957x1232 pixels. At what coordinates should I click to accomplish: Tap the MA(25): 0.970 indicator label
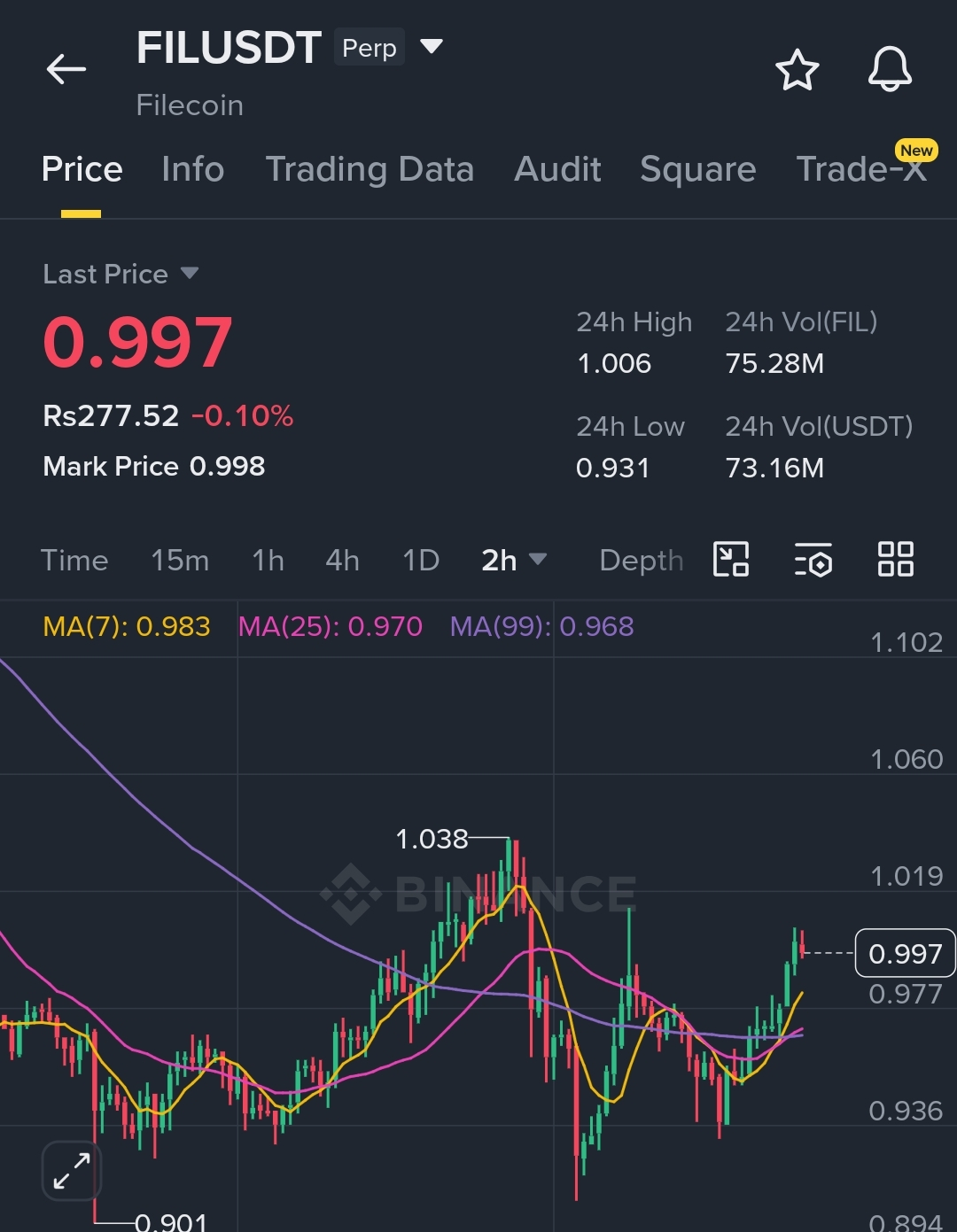[x=331, y=627]
